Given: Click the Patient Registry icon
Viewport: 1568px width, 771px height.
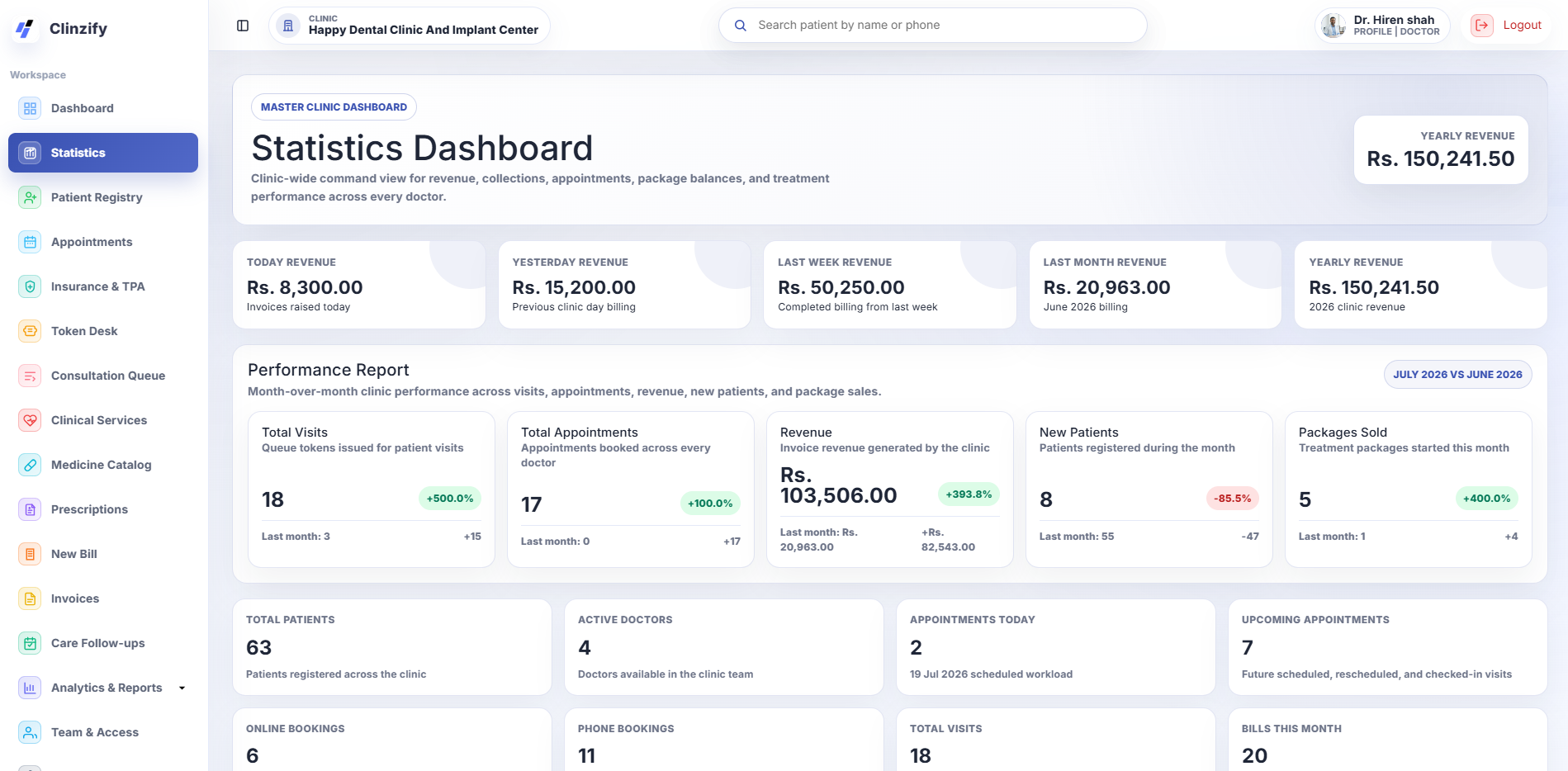Looking at the screenshot, I should (x=30, y=197).
